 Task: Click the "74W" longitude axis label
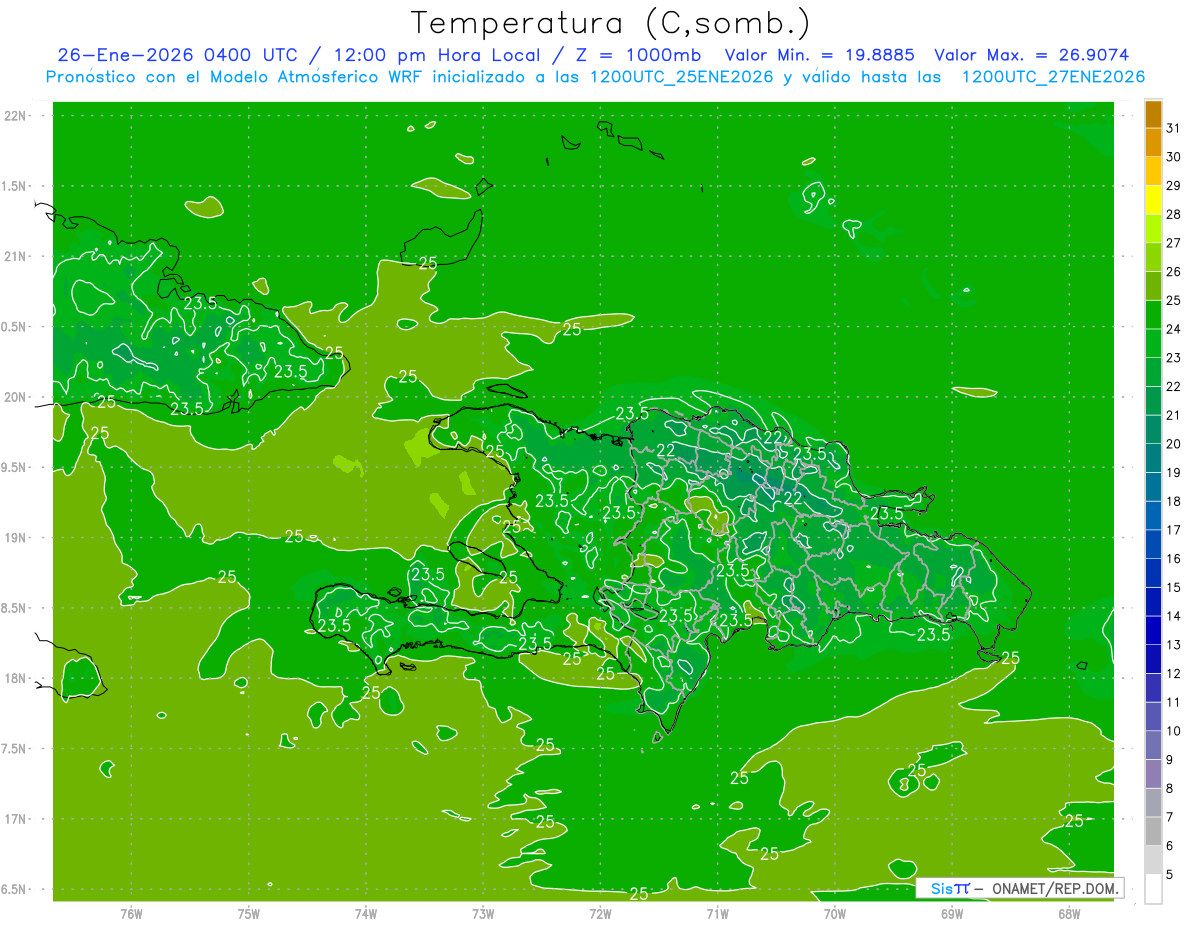pos(366,913)
